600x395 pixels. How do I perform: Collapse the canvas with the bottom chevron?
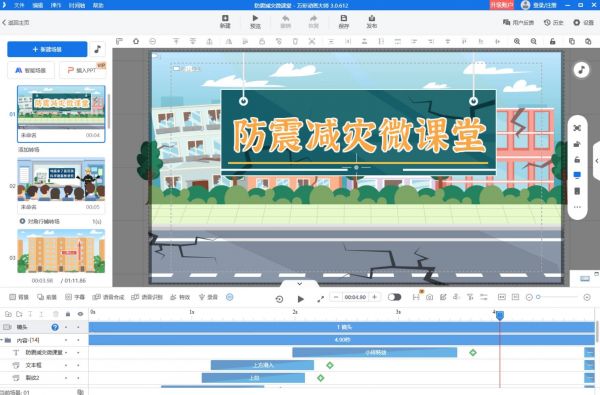click(300, 284)
